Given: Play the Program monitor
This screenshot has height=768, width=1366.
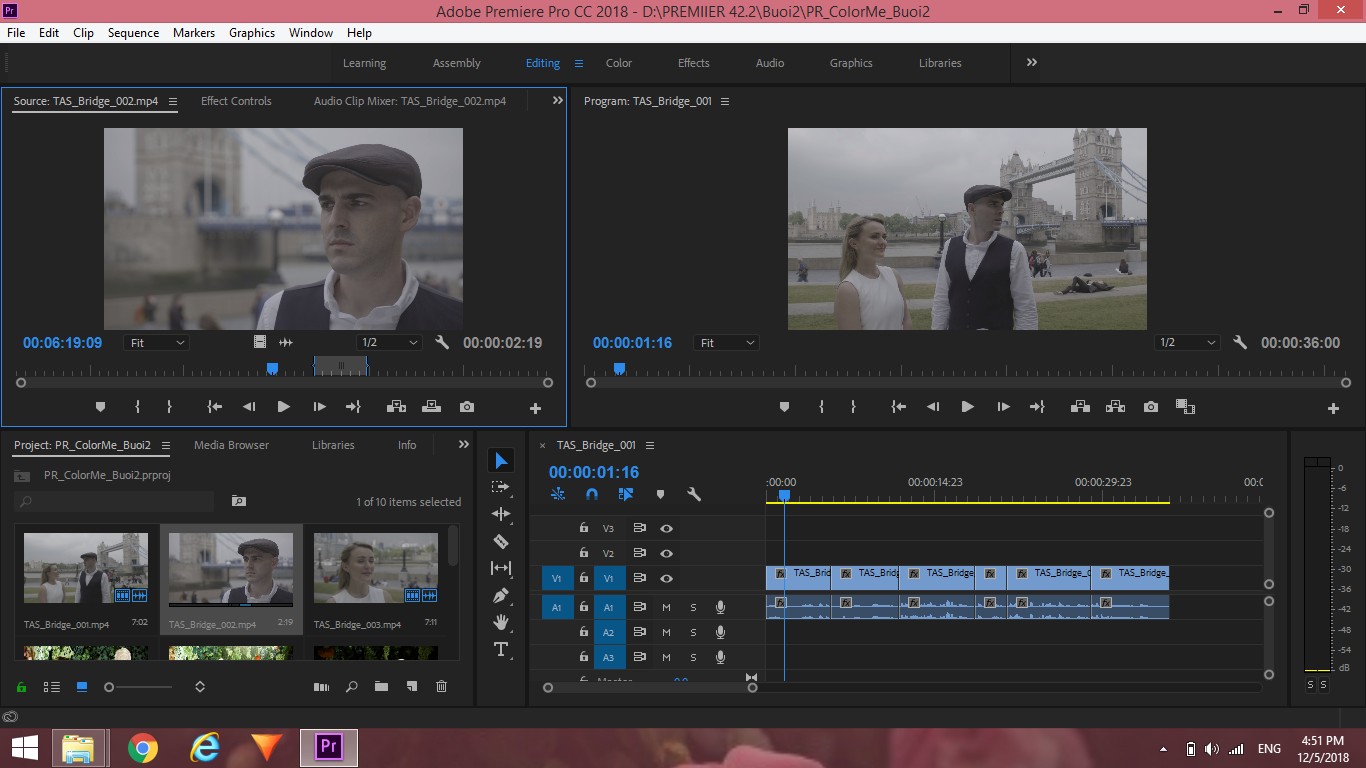Looking at the screenshot, I should [967, 407].
